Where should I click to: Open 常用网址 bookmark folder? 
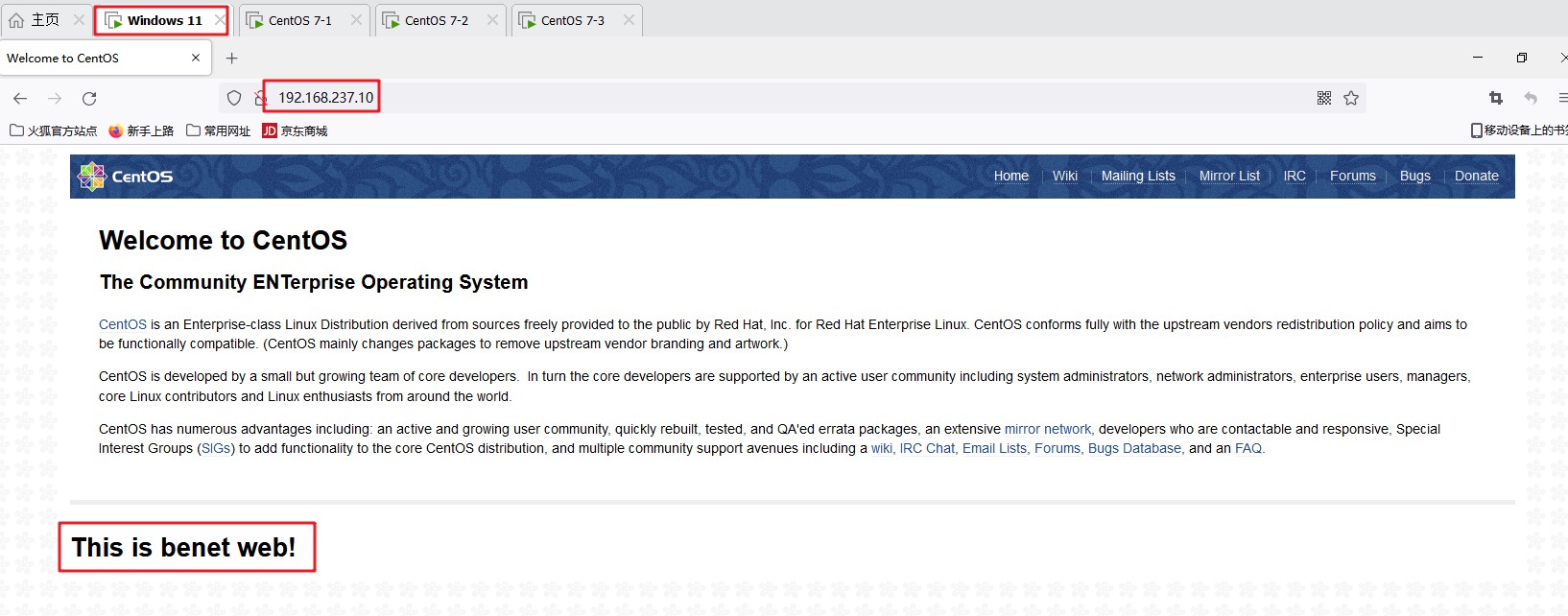coord(218,130)
